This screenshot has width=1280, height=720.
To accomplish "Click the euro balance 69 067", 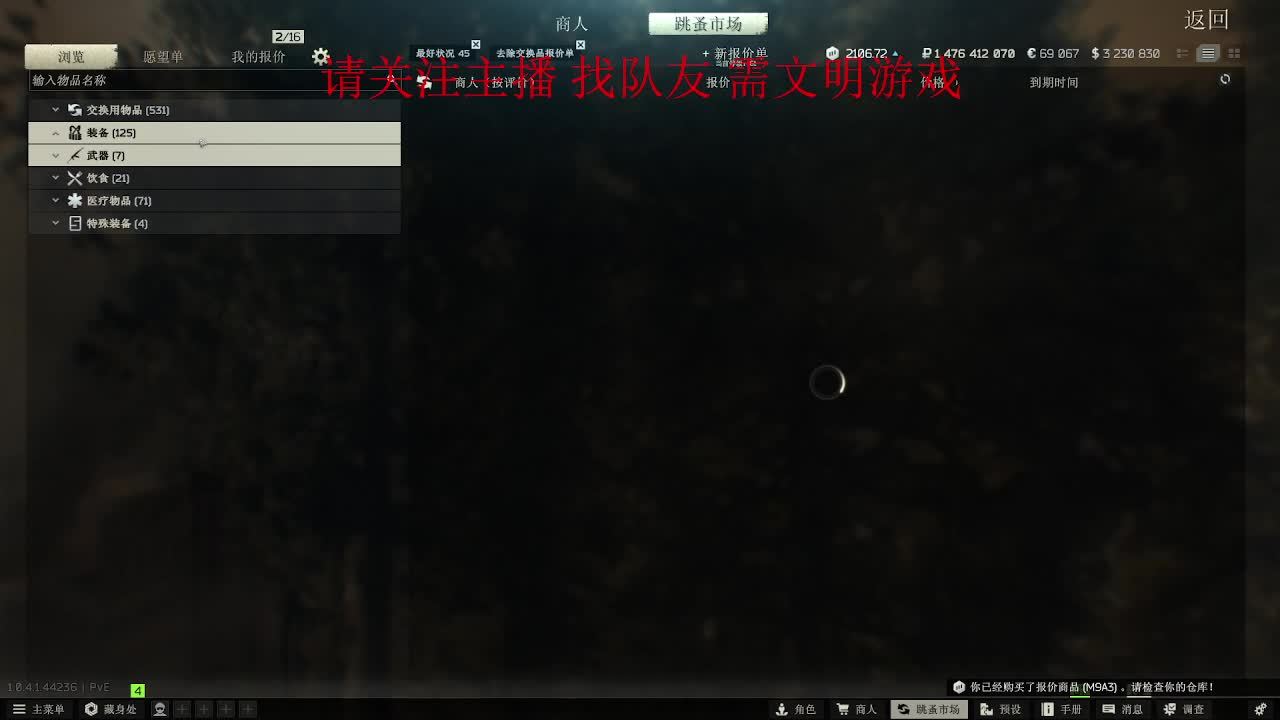I will 1053,54.
